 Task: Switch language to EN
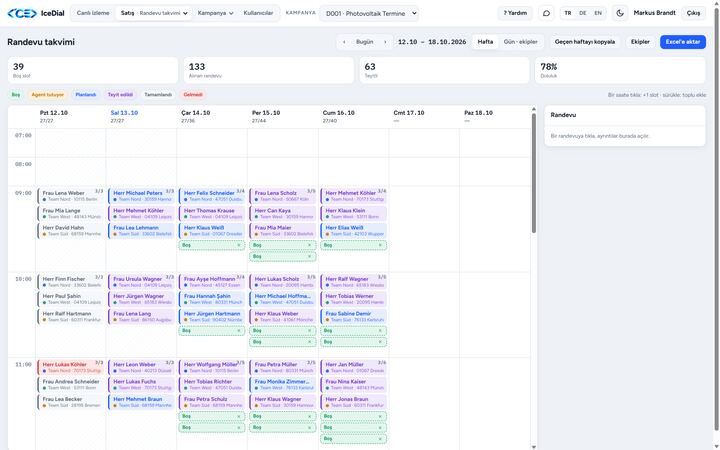click(x=598, y=13)
